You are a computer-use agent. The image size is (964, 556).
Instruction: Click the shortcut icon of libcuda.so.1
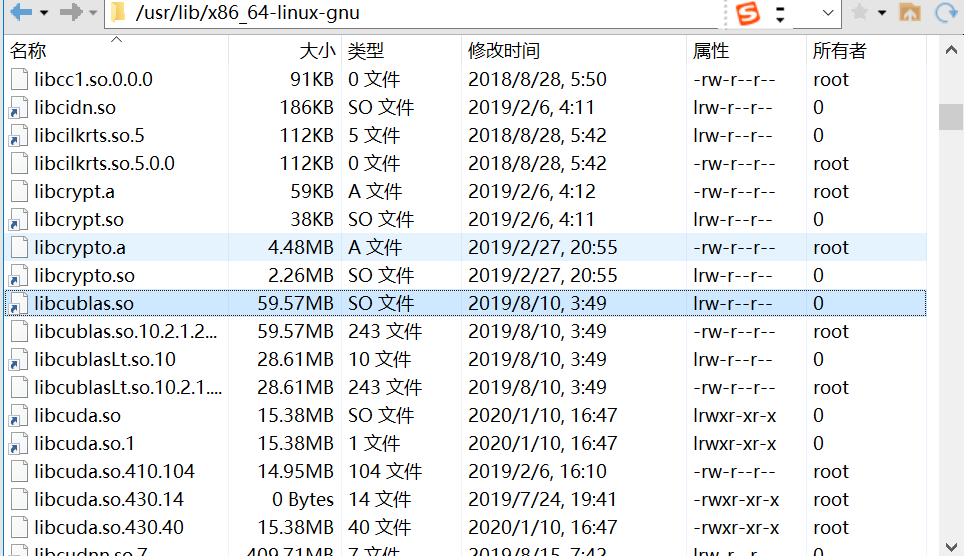(x=19, y=443)
